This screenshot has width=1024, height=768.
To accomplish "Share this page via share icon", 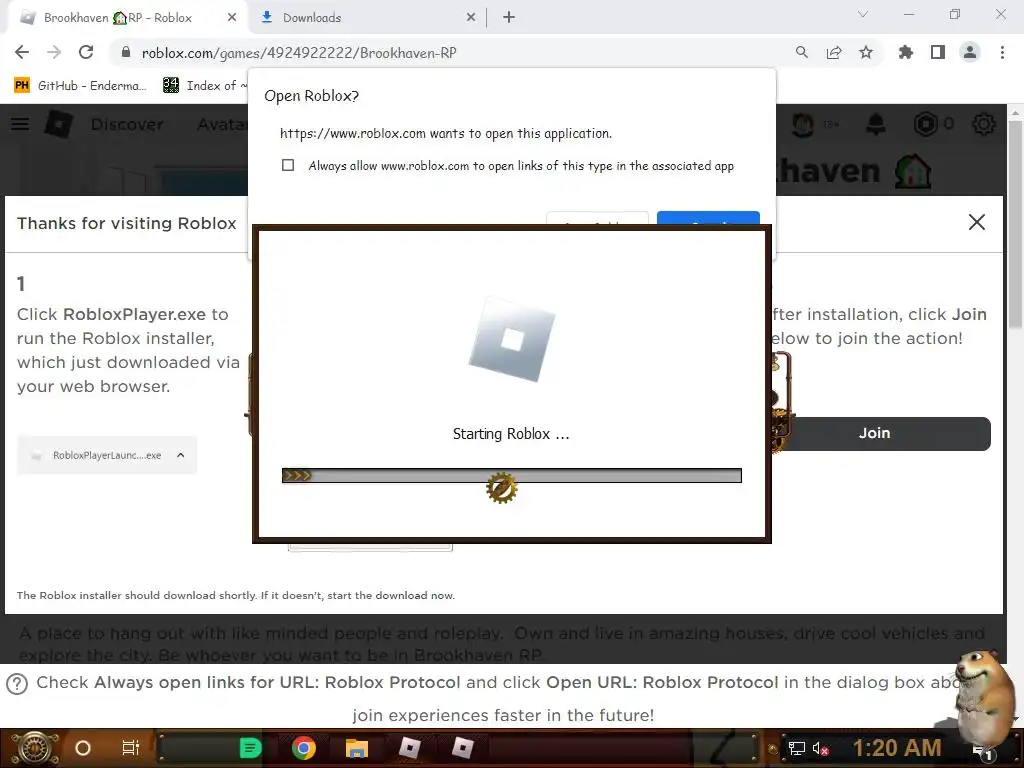I will point(833,52).
